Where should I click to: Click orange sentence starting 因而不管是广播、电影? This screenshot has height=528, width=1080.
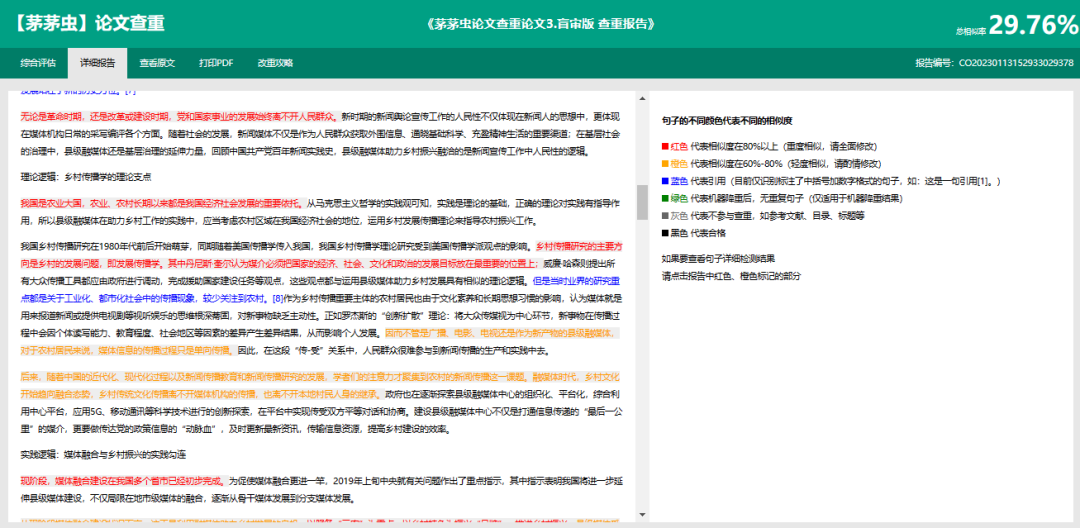pyautogui.click(x=322, y=342)
